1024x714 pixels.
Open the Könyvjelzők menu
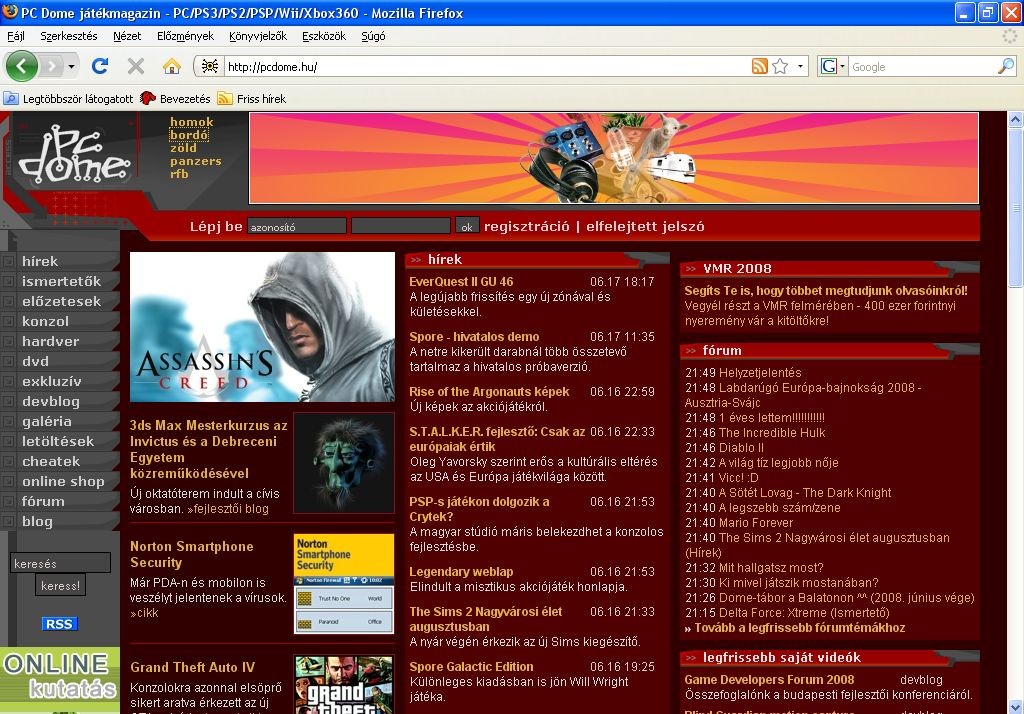[258, 36]
